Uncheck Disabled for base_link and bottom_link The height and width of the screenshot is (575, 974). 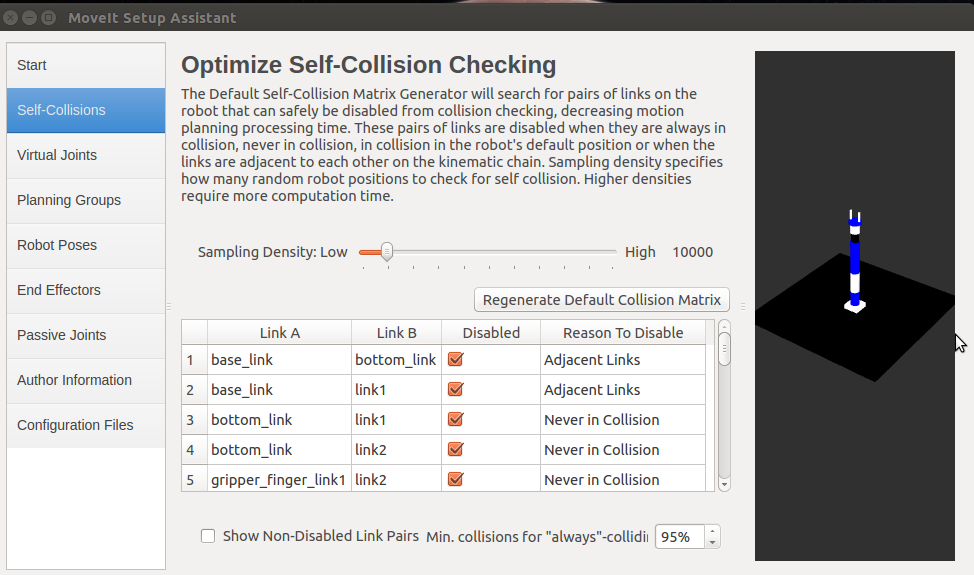pyautogui.click(x=455, y=360)
